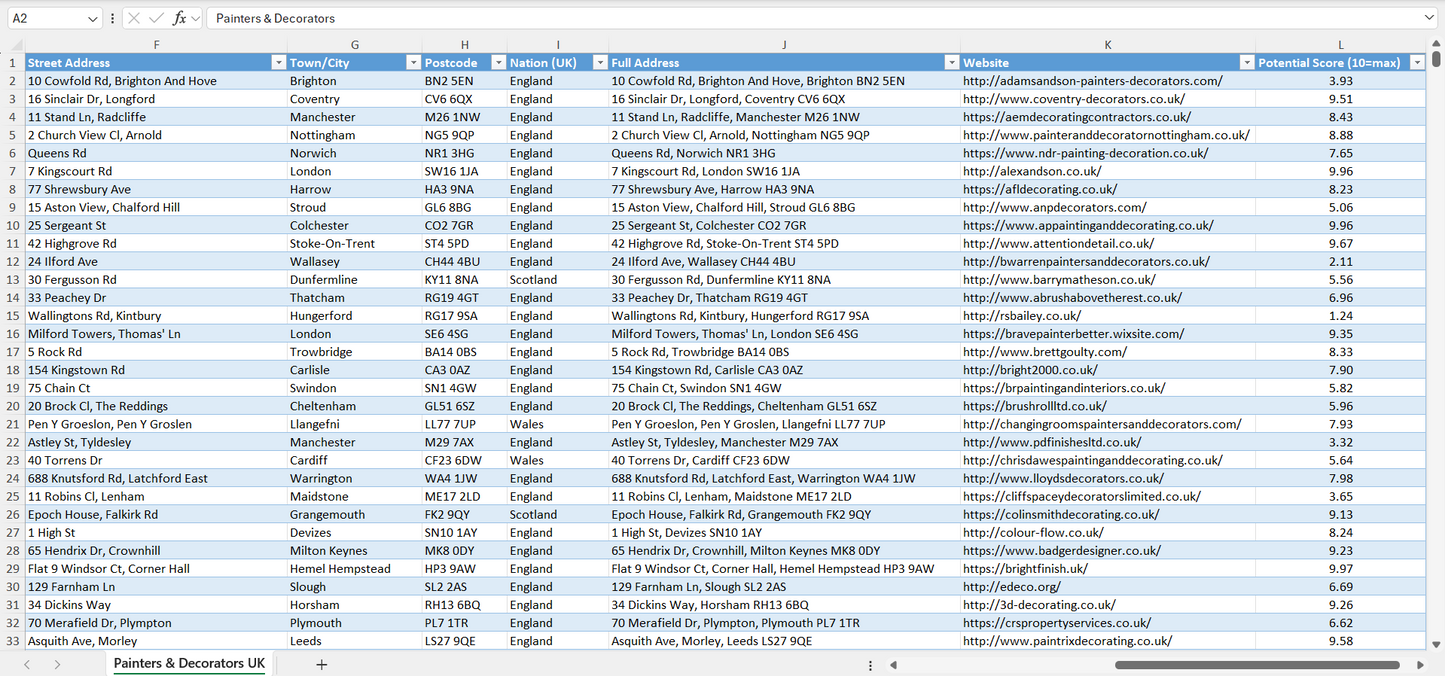The width and height of the screenshot is (1445, 676).
Task: Open the Town/City filter dropdown
Action: tap(413, 63)
